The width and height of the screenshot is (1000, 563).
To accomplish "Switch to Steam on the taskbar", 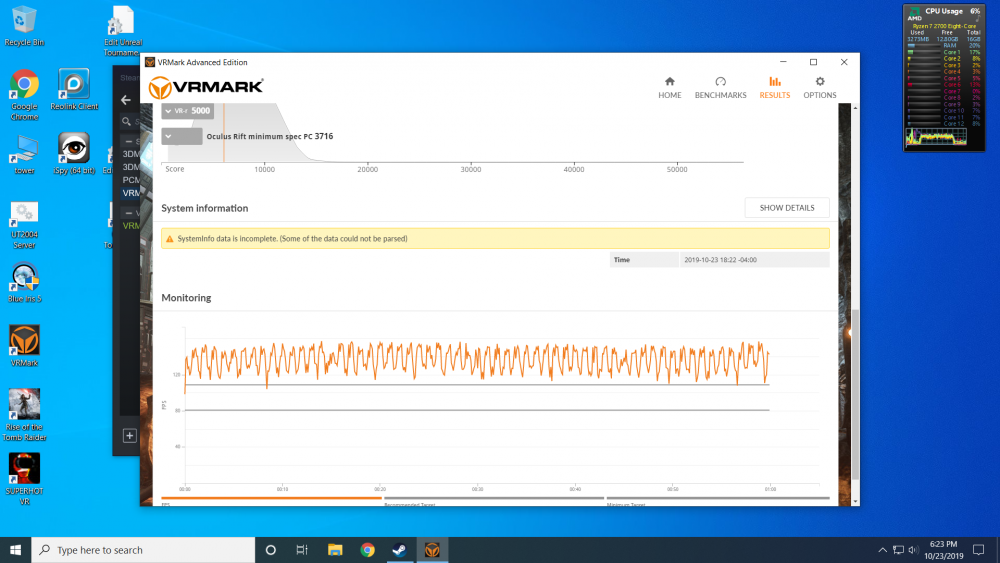I will (399, 550).
